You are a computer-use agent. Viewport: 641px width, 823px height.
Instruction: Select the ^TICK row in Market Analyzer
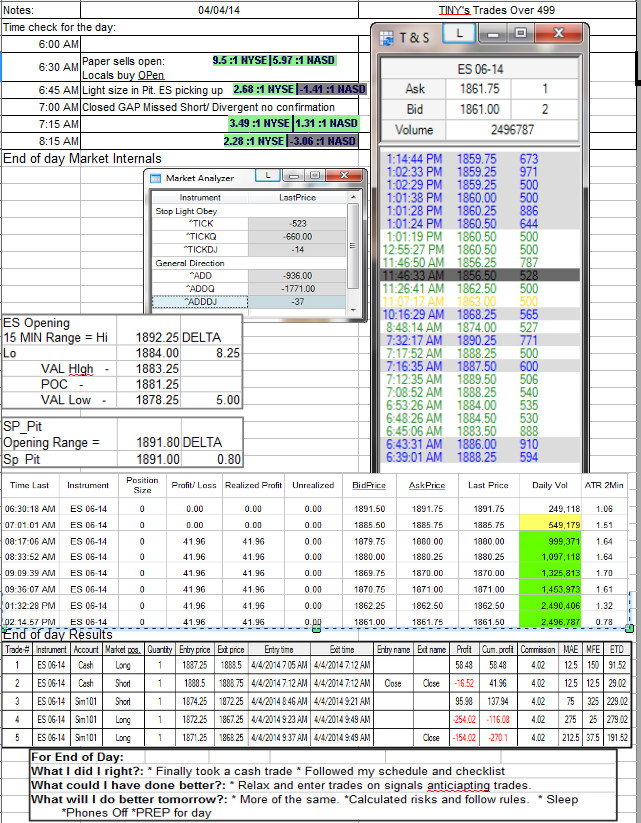(249, 223)
